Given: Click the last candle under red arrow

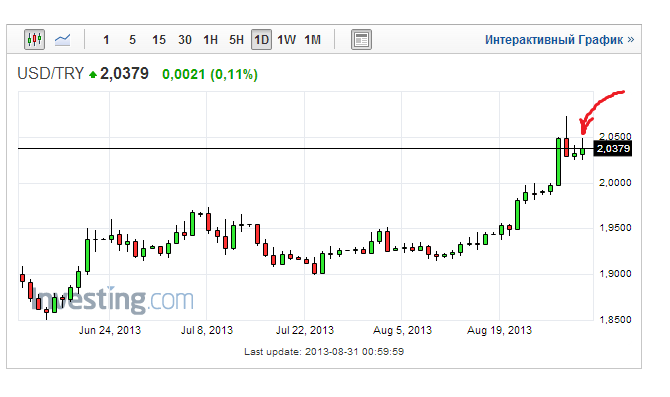Looking at the screenshot, I should 582,149.
